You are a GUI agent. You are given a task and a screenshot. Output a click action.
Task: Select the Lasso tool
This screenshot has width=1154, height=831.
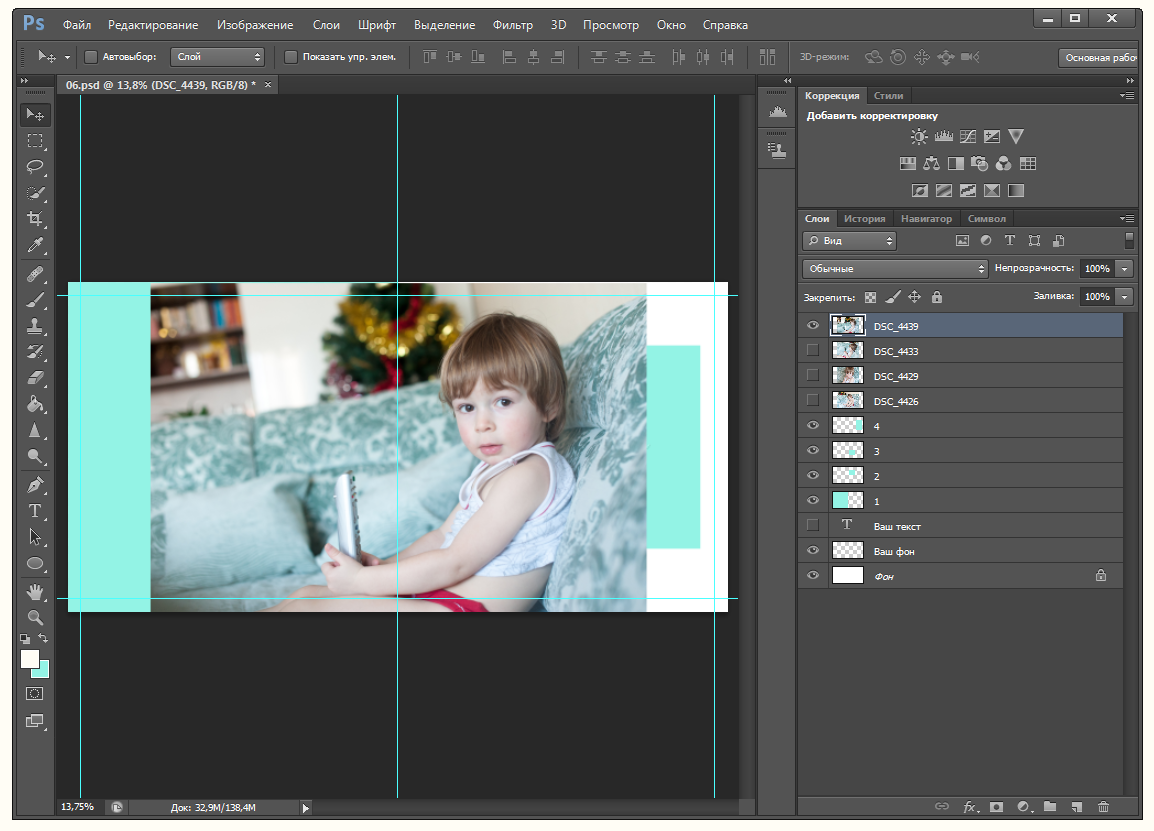[35, 166]
